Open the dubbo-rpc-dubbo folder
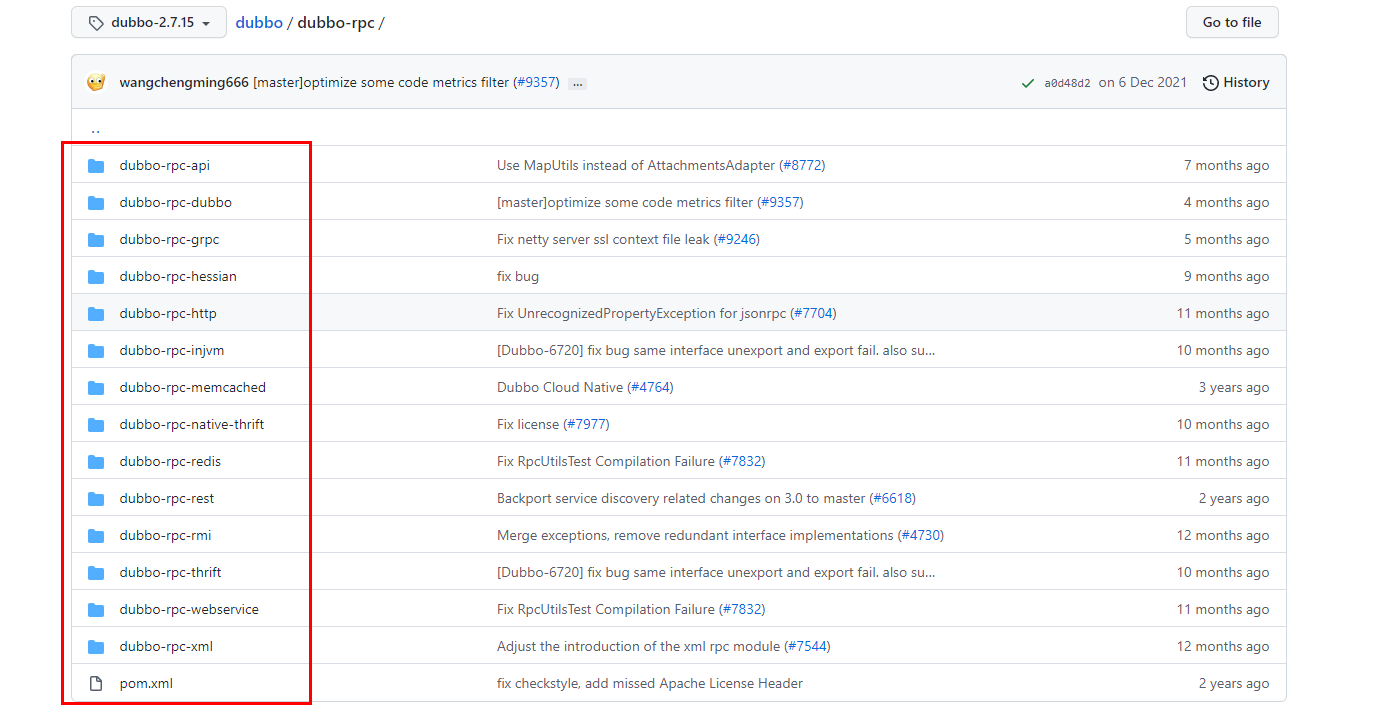 [175, 202]
